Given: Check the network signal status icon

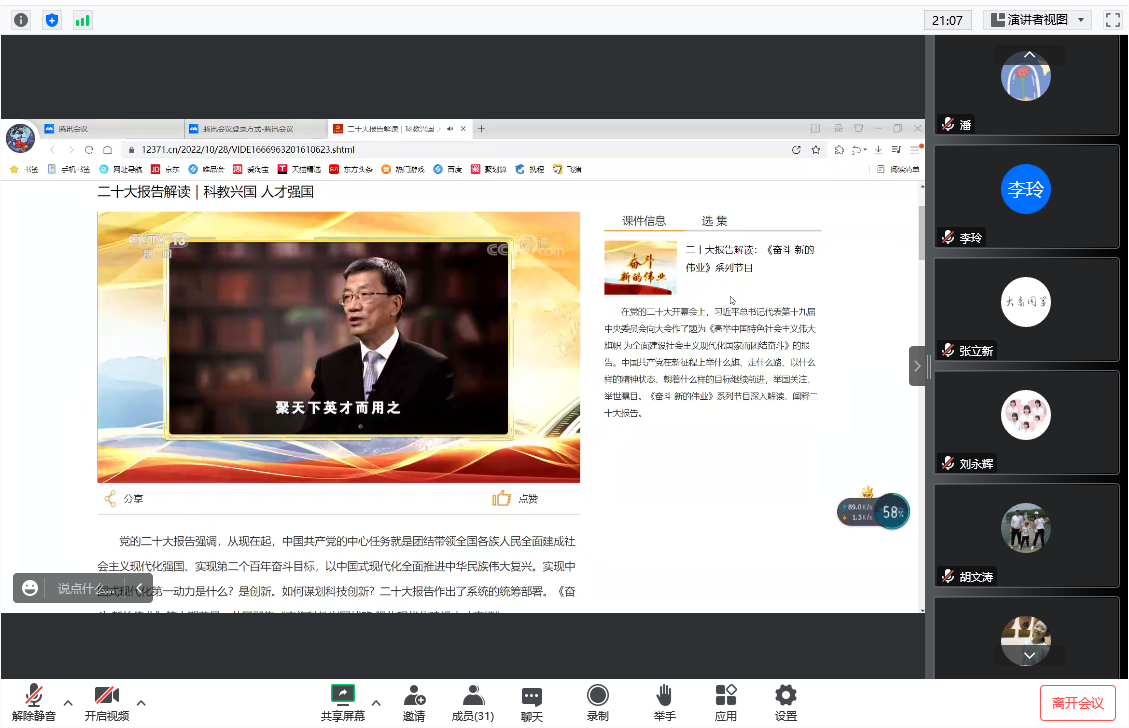Looking at the screenshot, I should (82, 19).
